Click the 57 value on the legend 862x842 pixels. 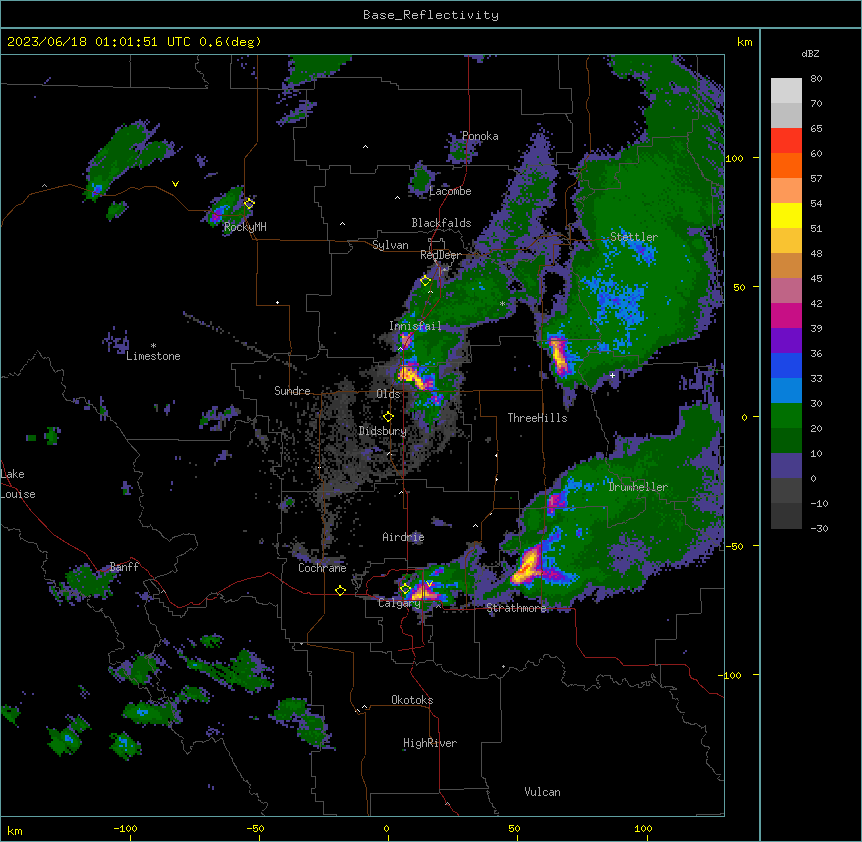click(x=816, y=179)
